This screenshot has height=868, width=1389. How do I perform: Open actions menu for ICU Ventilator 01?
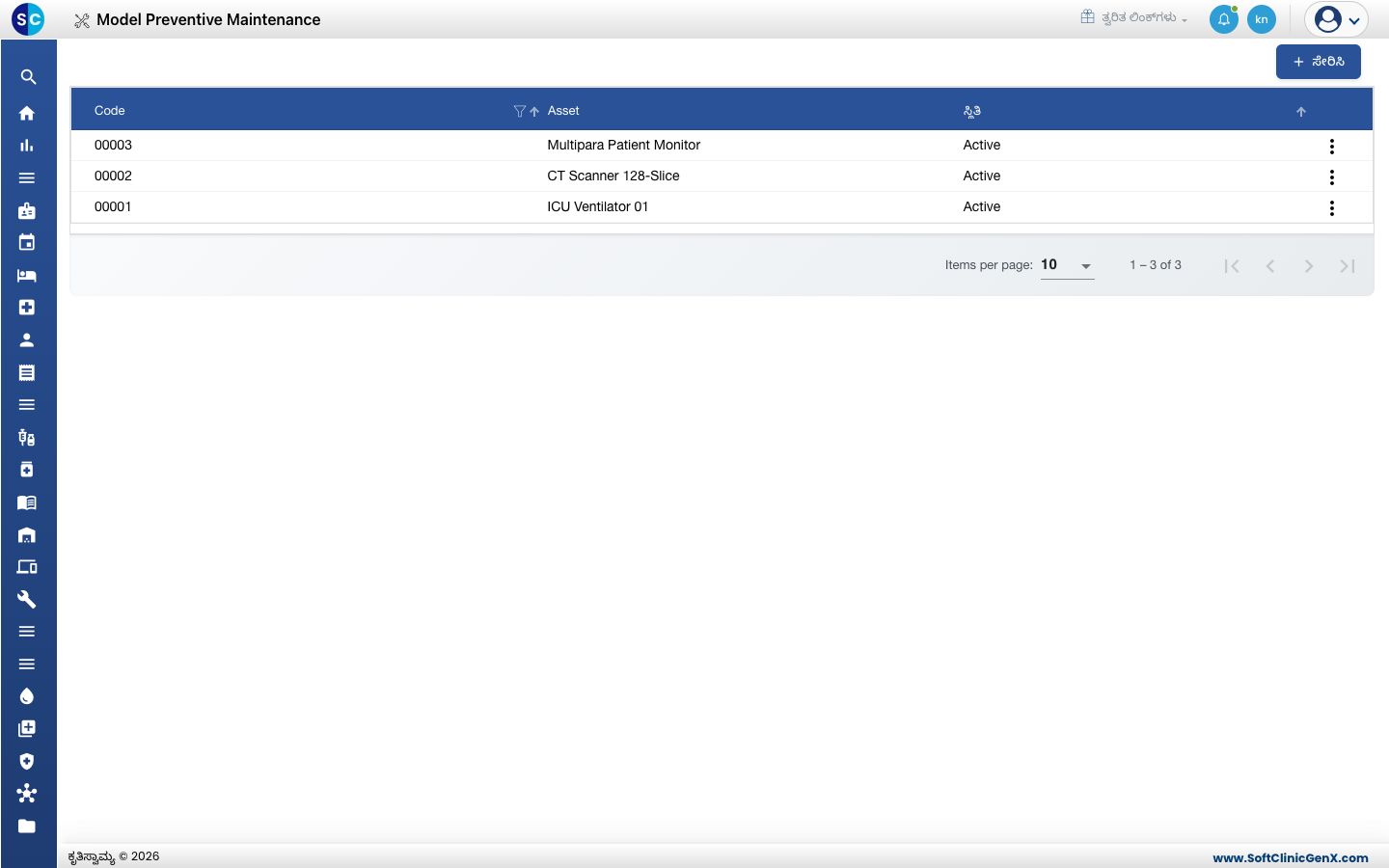[x=1332, y=208]
